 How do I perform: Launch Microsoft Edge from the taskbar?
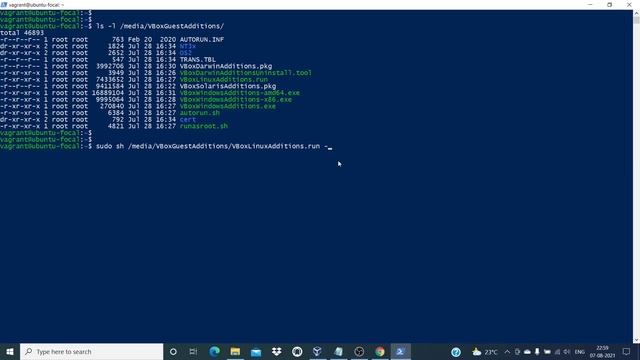coord(214,351)
